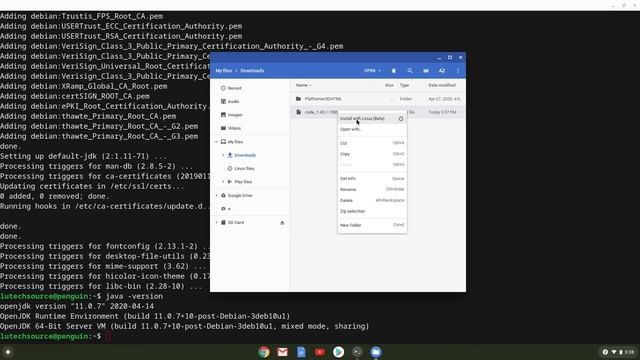Click the Files app shelf icon

[x=376, y=352]
